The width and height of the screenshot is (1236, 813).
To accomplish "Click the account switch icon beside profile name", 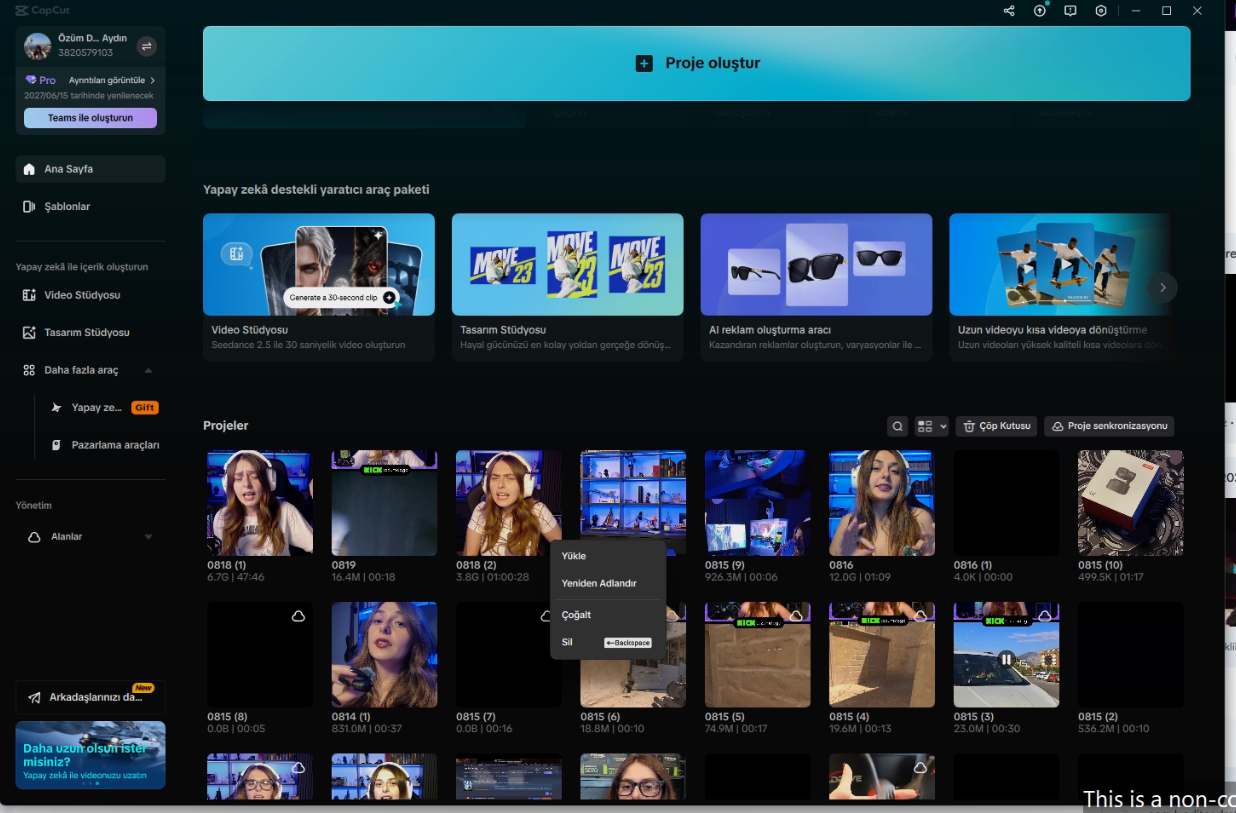I will pos(146,46).
